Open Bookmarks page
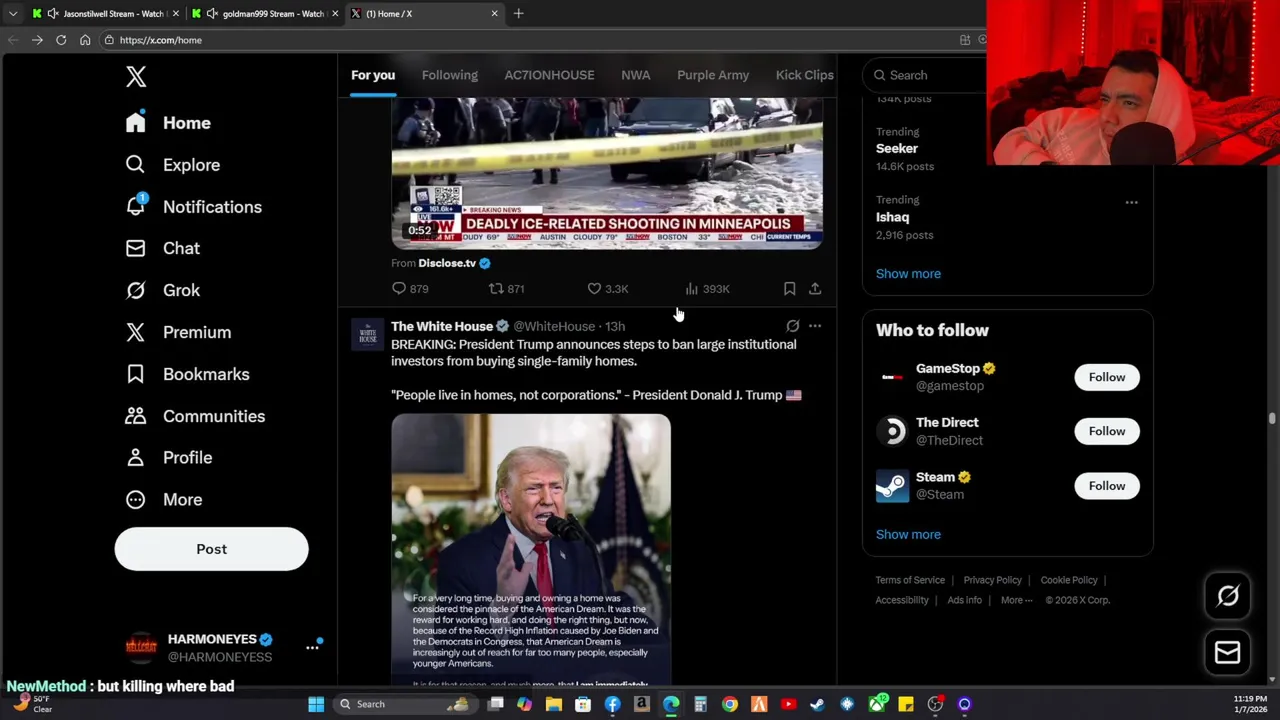The width and height of the screenshot is (1280, 720). tap(187, 374)
